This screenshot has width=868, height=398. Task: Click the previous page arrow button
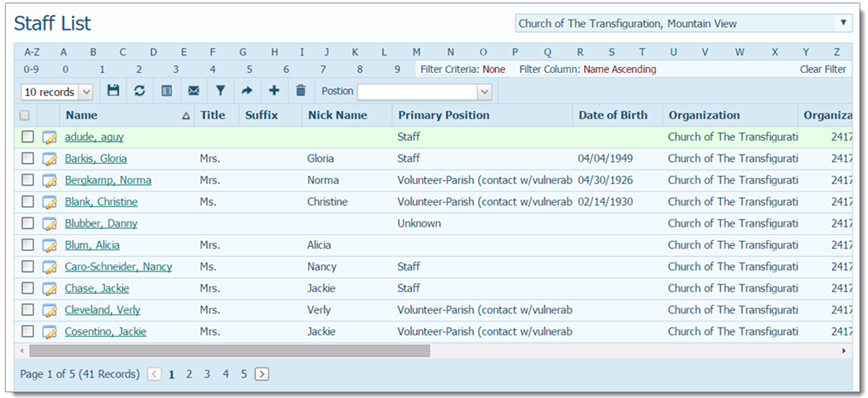coord(154,374)
